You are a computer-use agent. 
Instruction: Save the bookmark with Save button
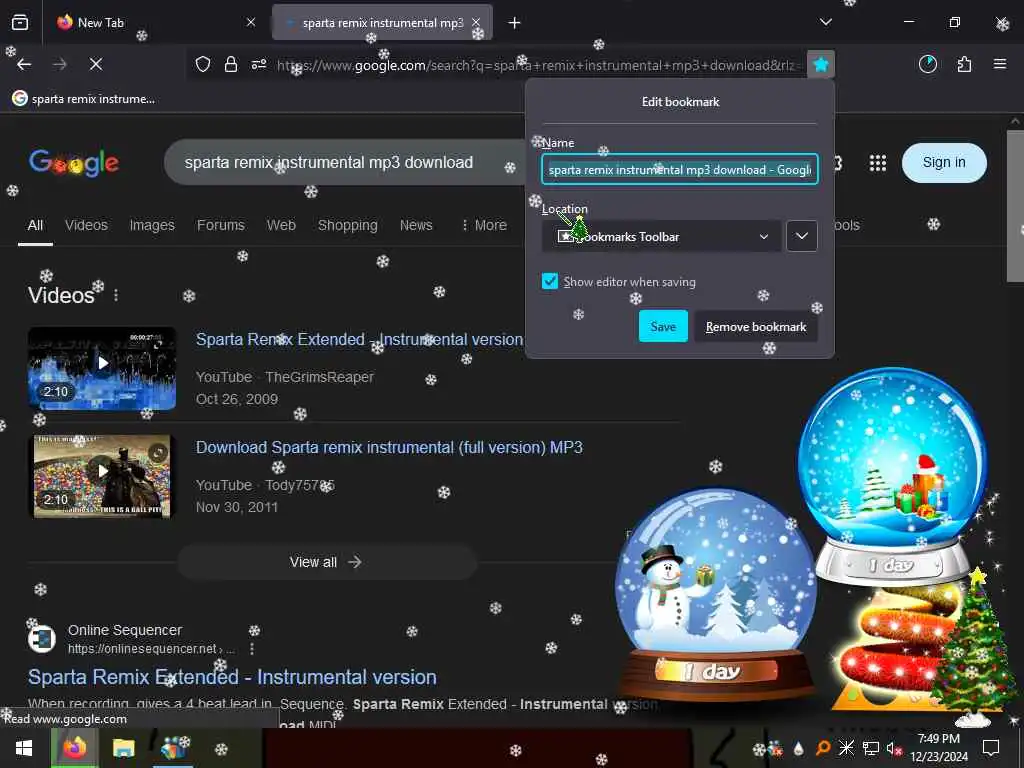click(663, 327)
